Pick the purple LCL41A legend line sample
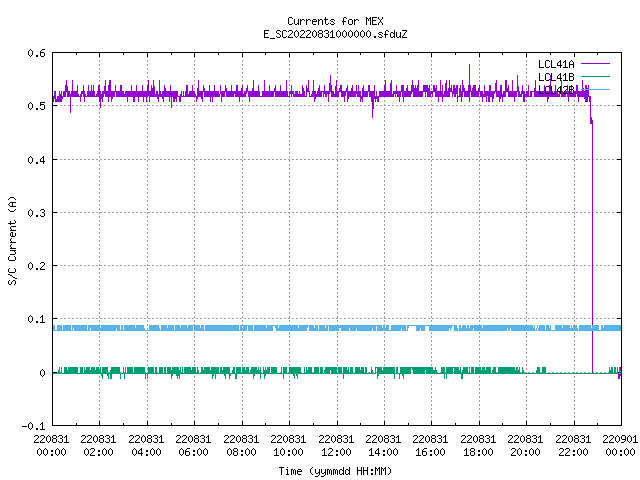640x480 pixels. click(x=595, y=64)
